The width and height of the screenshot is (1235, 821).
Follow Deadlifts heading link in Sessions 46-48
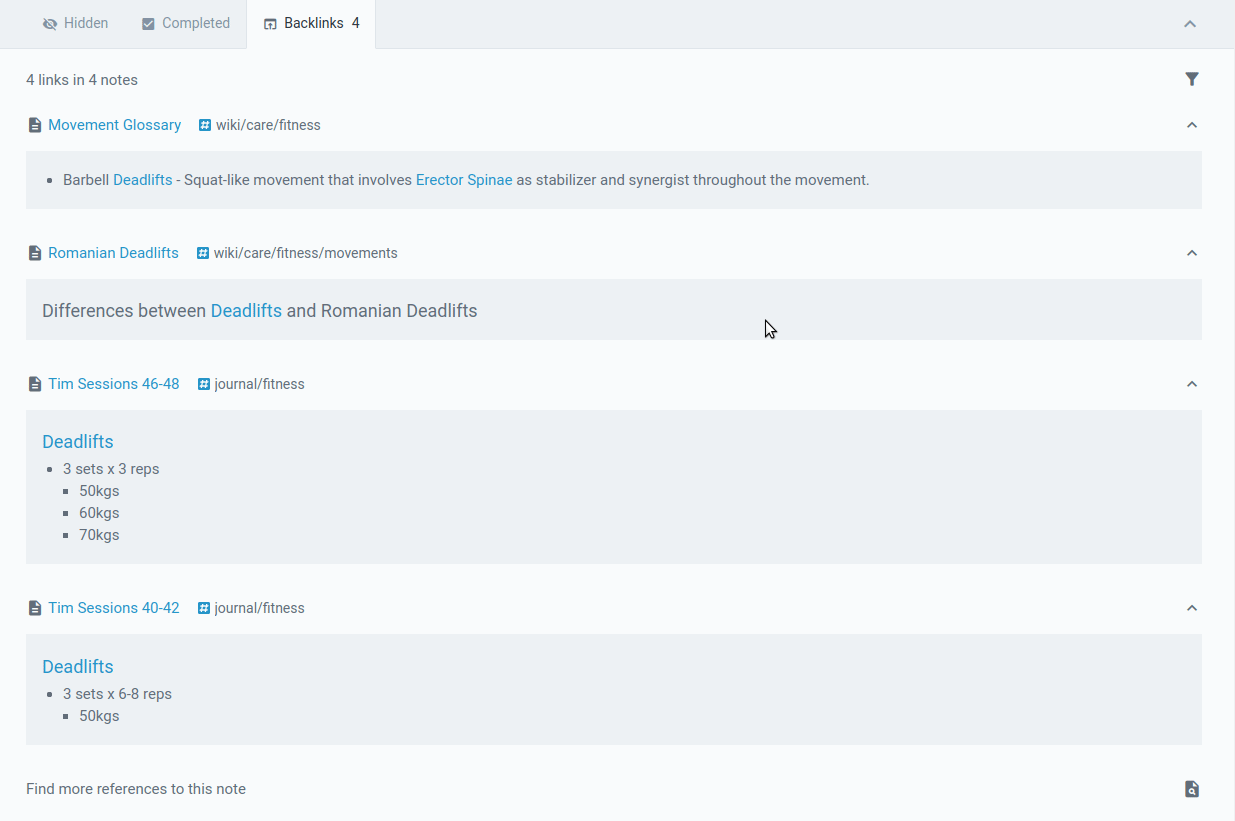[78, 442]
